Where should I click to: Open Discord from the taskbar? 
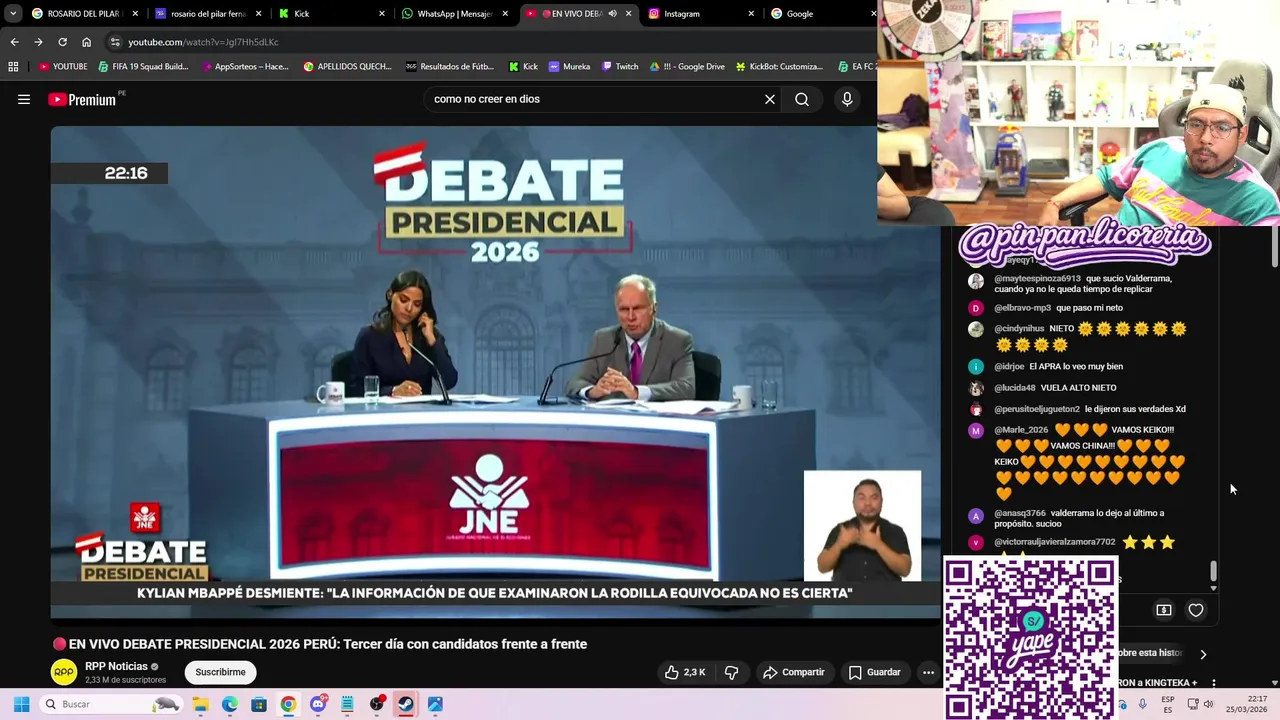(318, 704)
